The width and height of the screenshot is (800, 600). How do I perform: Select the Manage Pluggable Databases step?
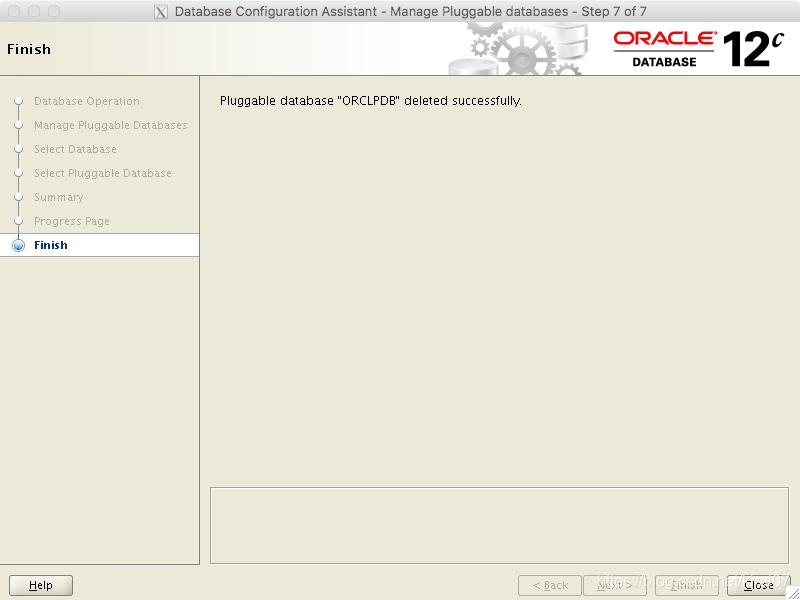point(111,125)
